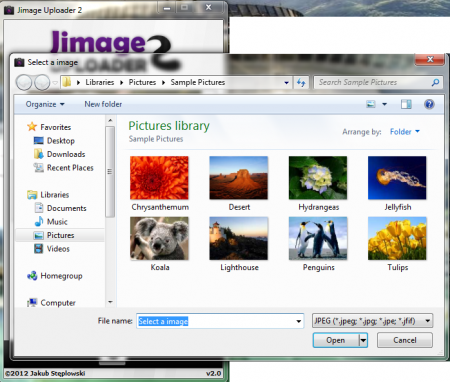This screenshot has height=382, width=450.
Task: Click the Open button
Action: point(336,340)
